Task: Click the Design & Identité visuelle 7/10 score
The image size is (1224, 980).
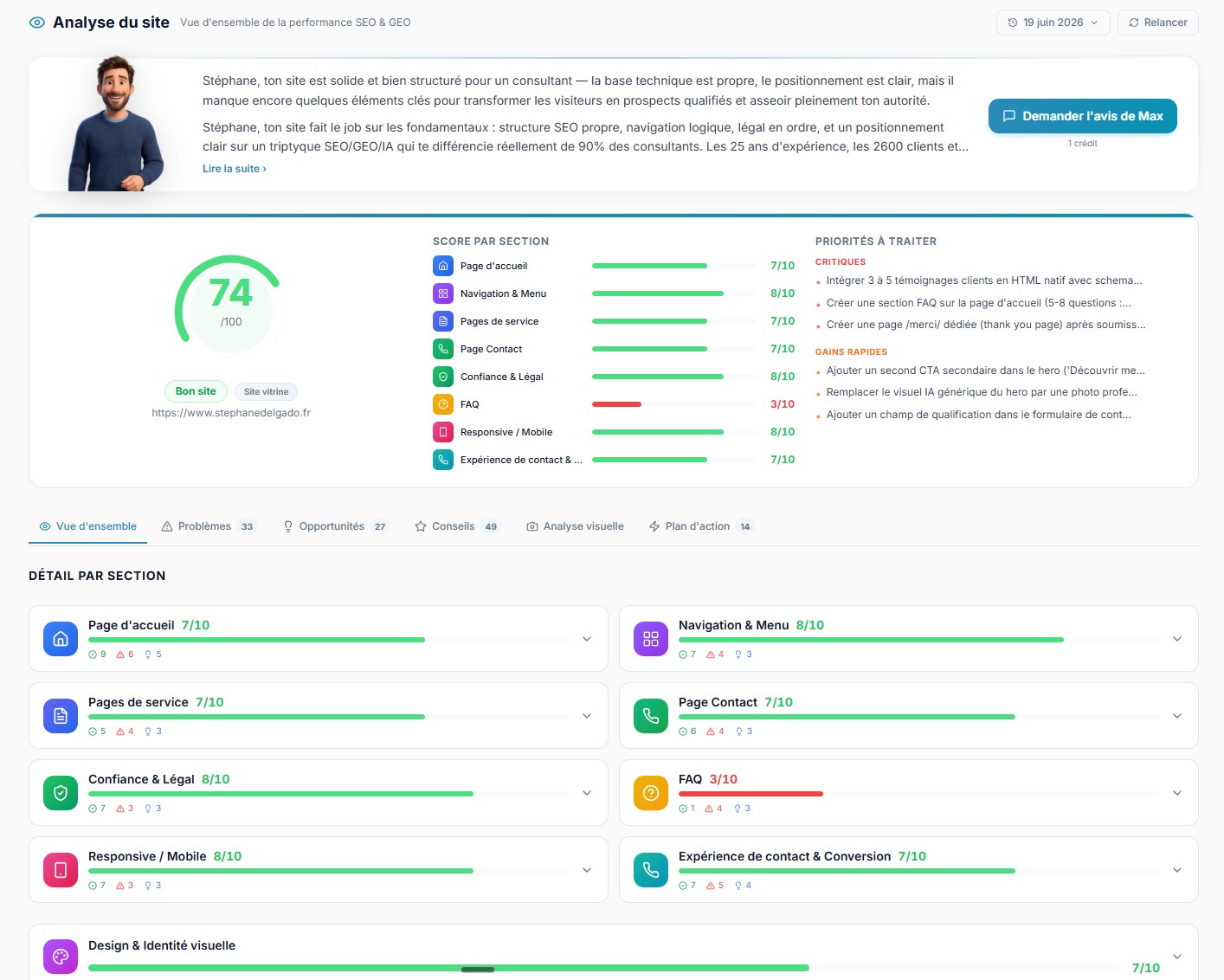Action: tap(1146, 968)
